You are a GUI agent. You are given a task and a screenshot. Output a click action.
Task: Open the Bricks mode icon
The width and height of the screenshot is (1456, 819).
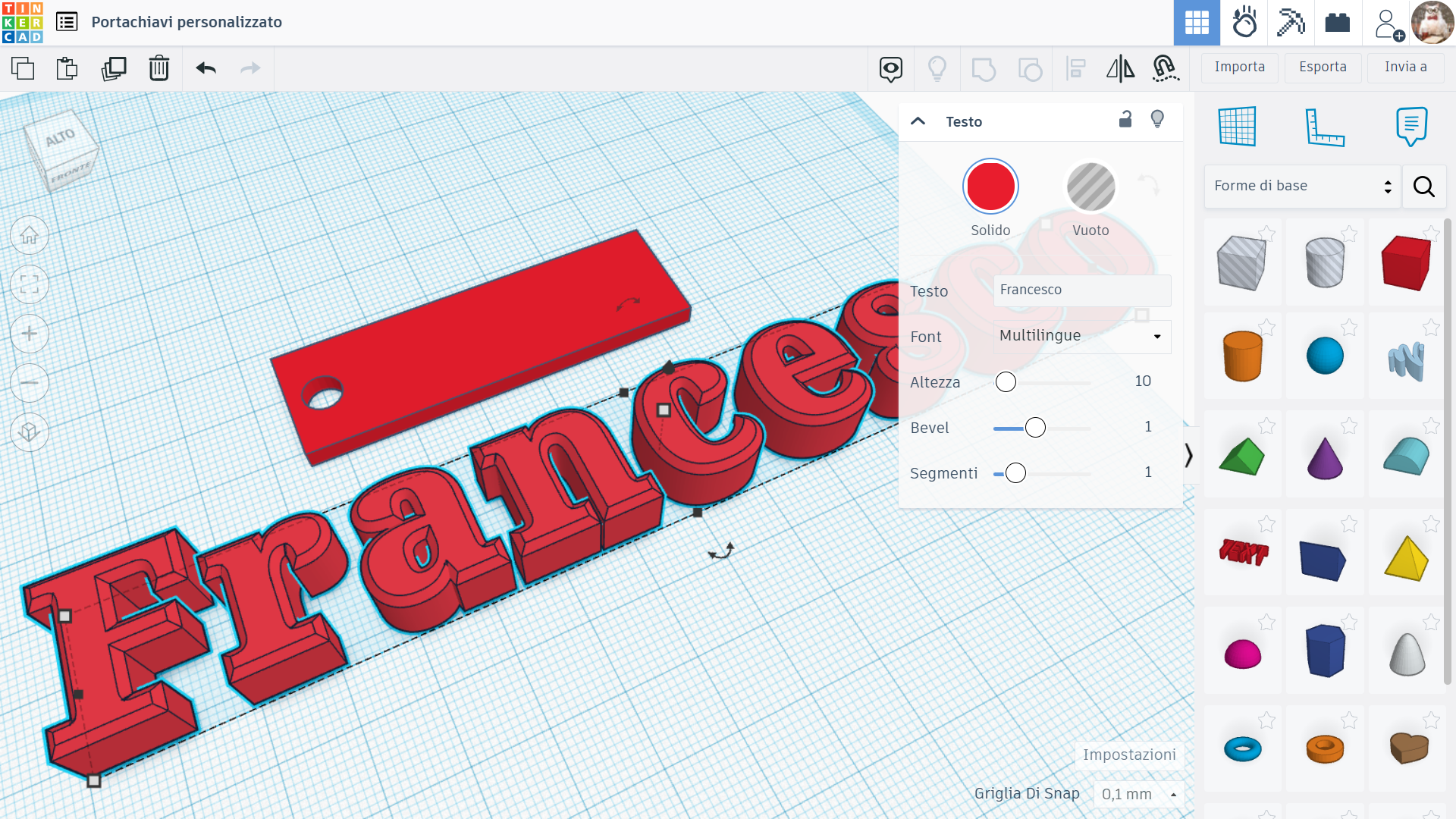tap(1338, 23)
